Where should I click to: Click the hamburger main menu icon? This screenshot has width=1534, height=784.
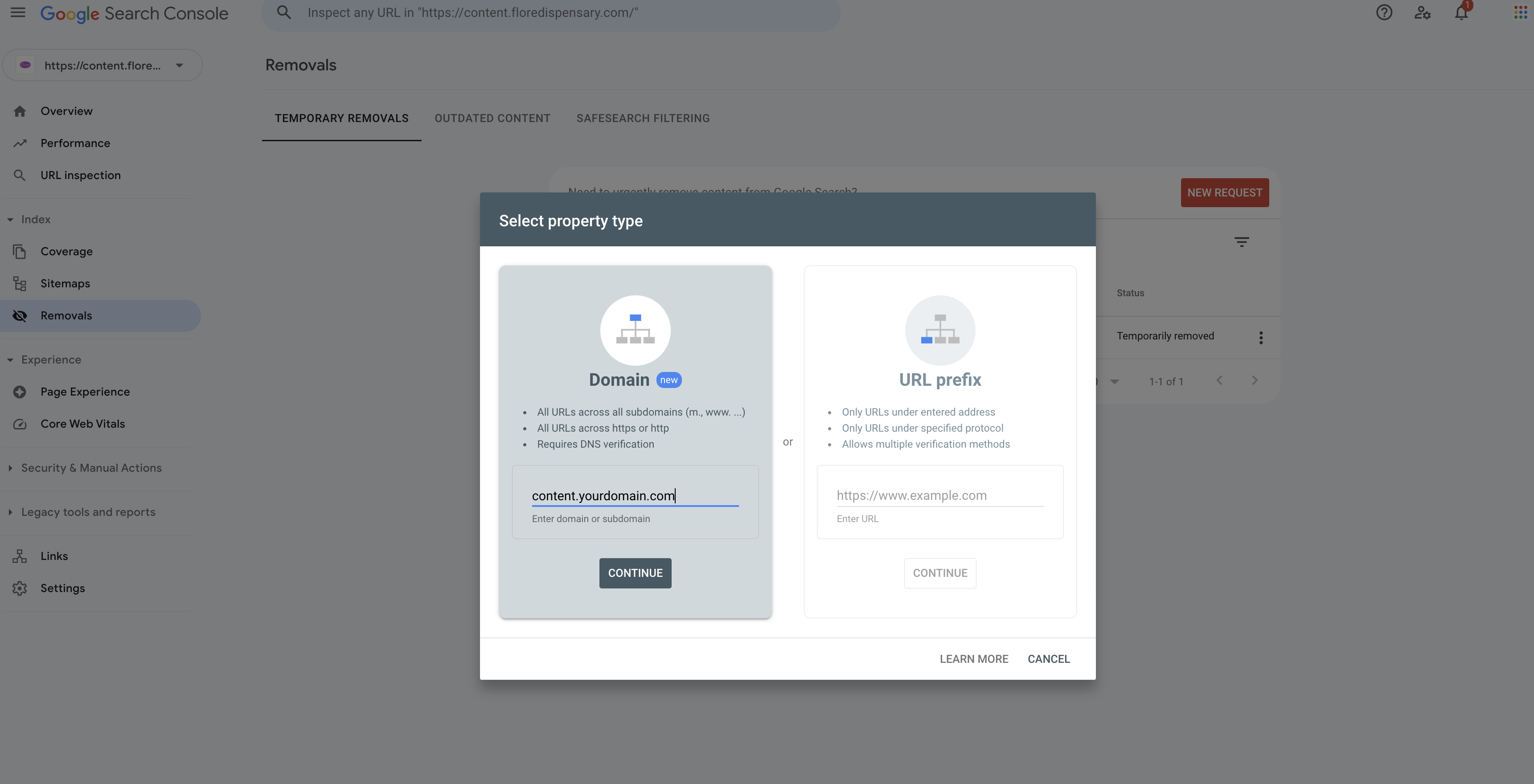pyautogui.click(x=18, y=12)
